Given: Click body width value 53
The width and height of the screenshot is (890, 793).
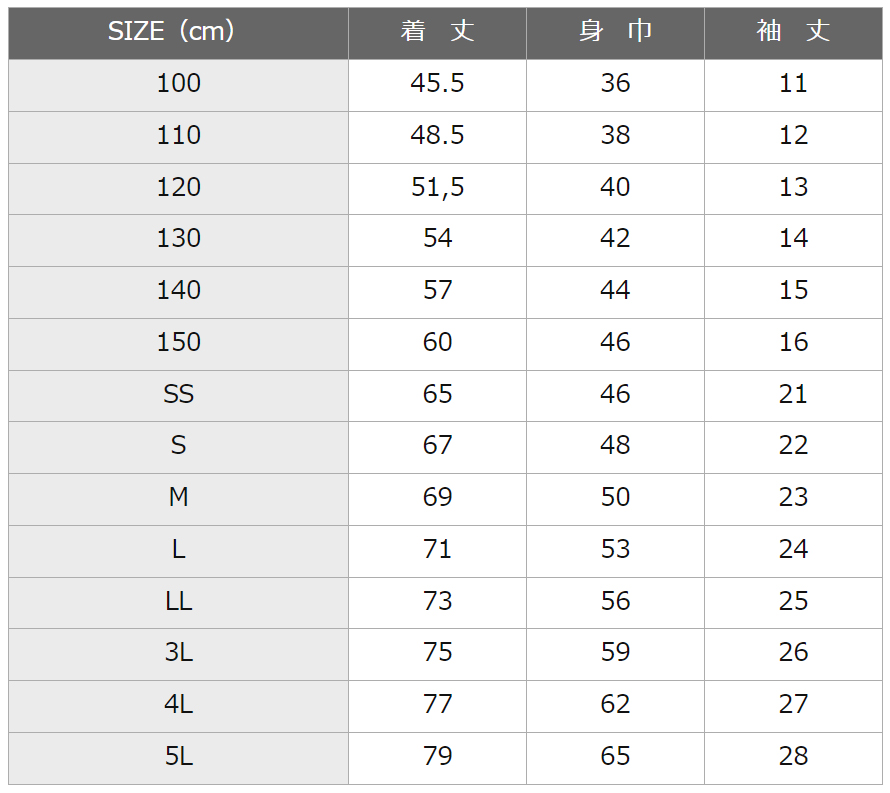Looking at the screenshot, I should 615,551.
